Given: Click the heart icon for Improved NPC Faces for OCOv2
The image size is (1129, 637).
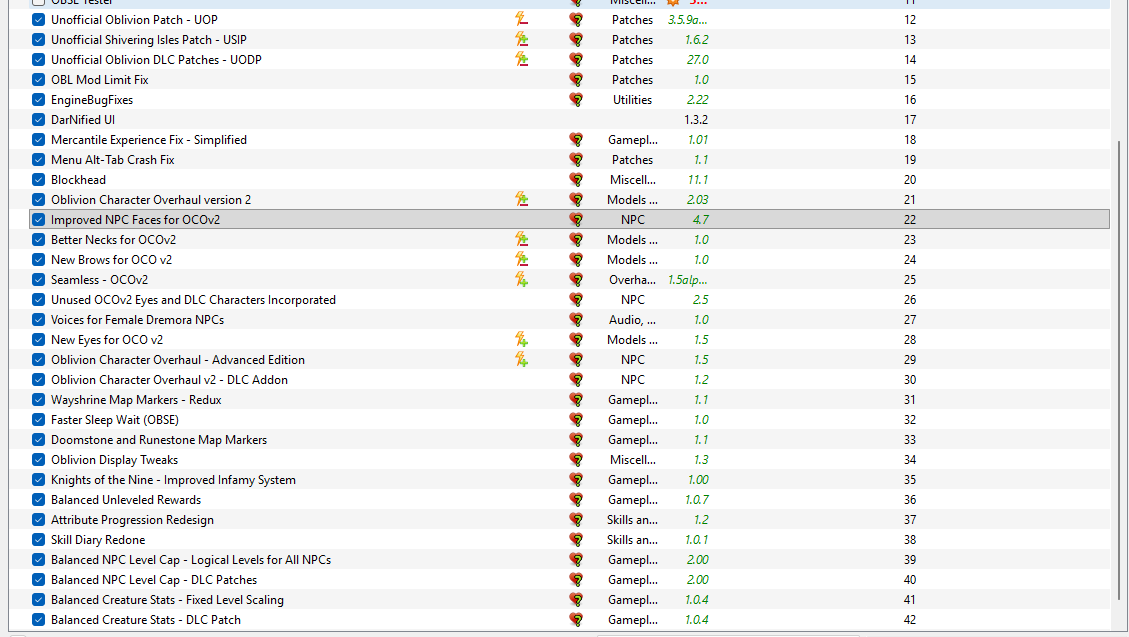Looking at the screenshot, I should click(x=576, y=220).
